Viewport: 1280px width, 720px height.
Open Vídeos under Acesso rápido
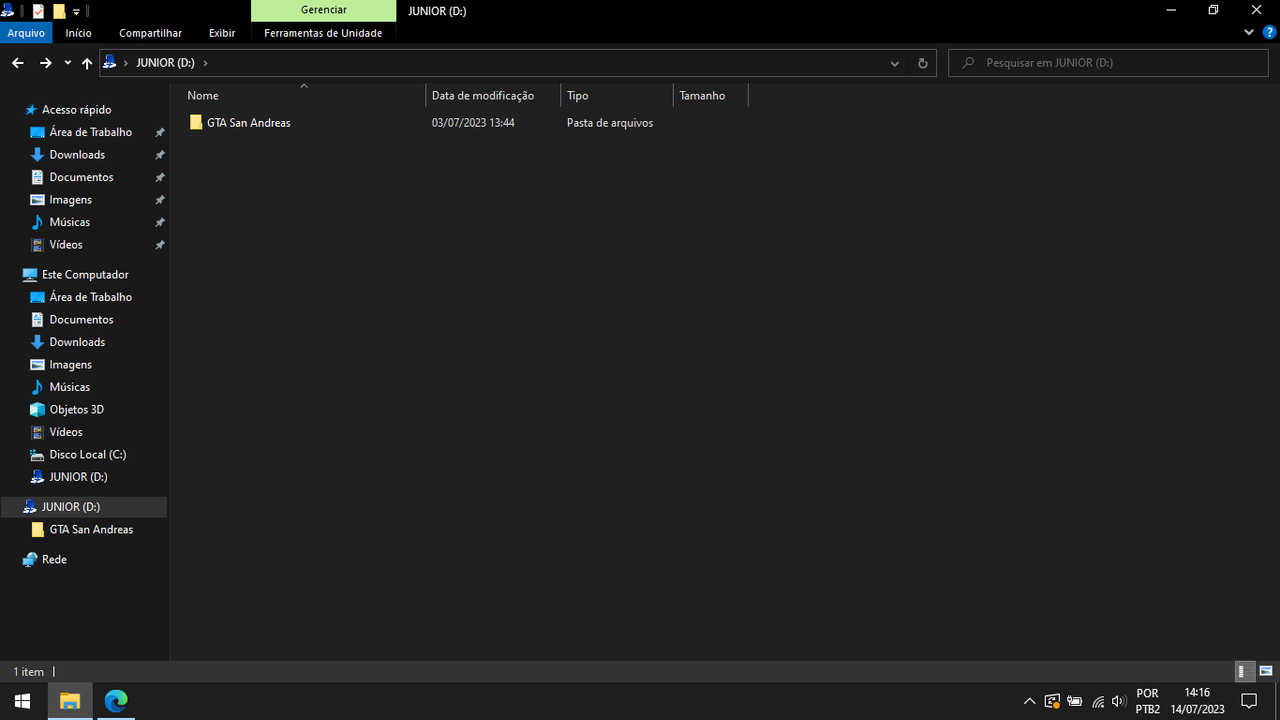coord(66,245)
